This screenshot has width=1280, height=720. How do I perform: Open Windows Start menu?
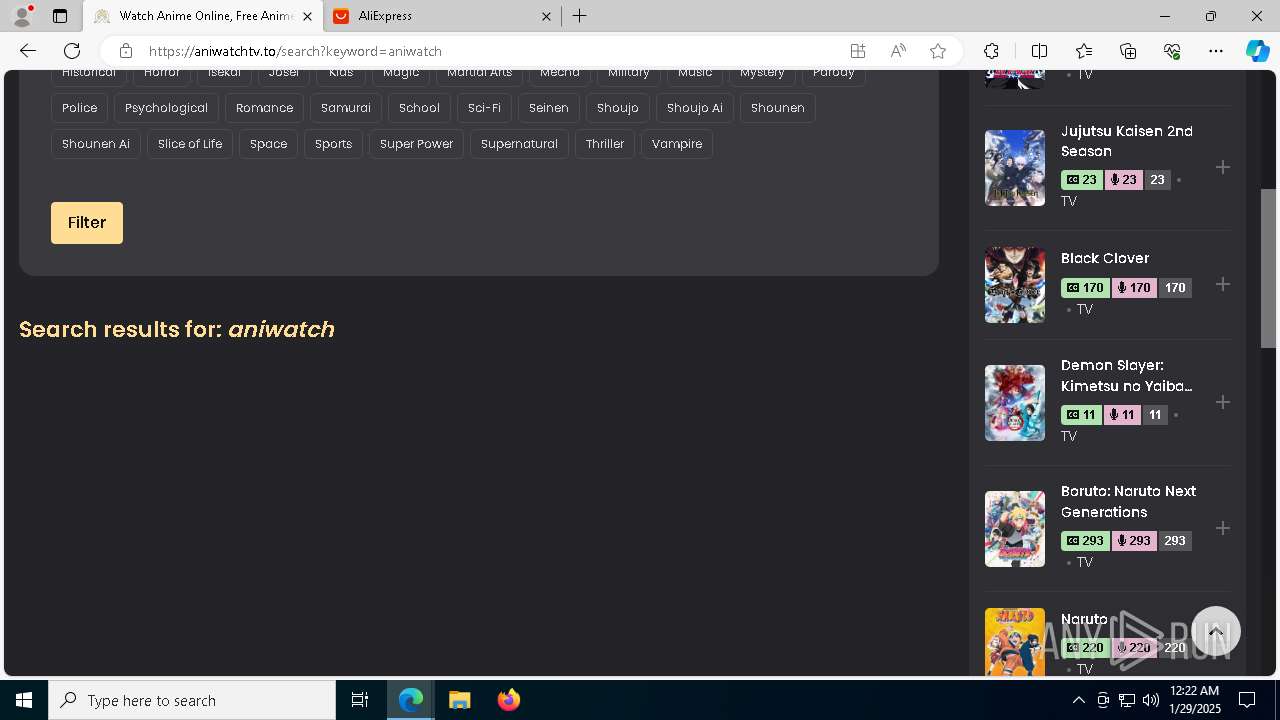24,700
